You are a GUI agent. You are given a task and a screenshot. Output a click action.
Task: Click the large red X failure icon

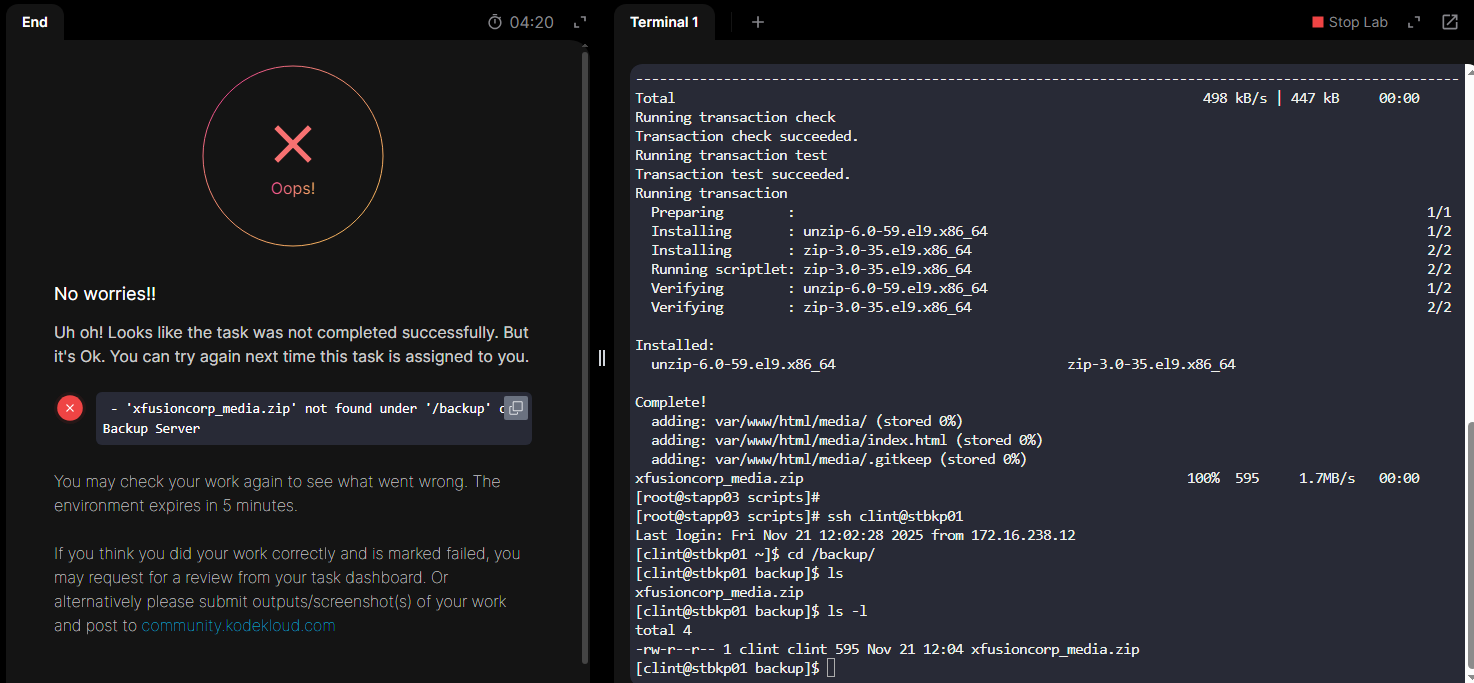(293, 144)
